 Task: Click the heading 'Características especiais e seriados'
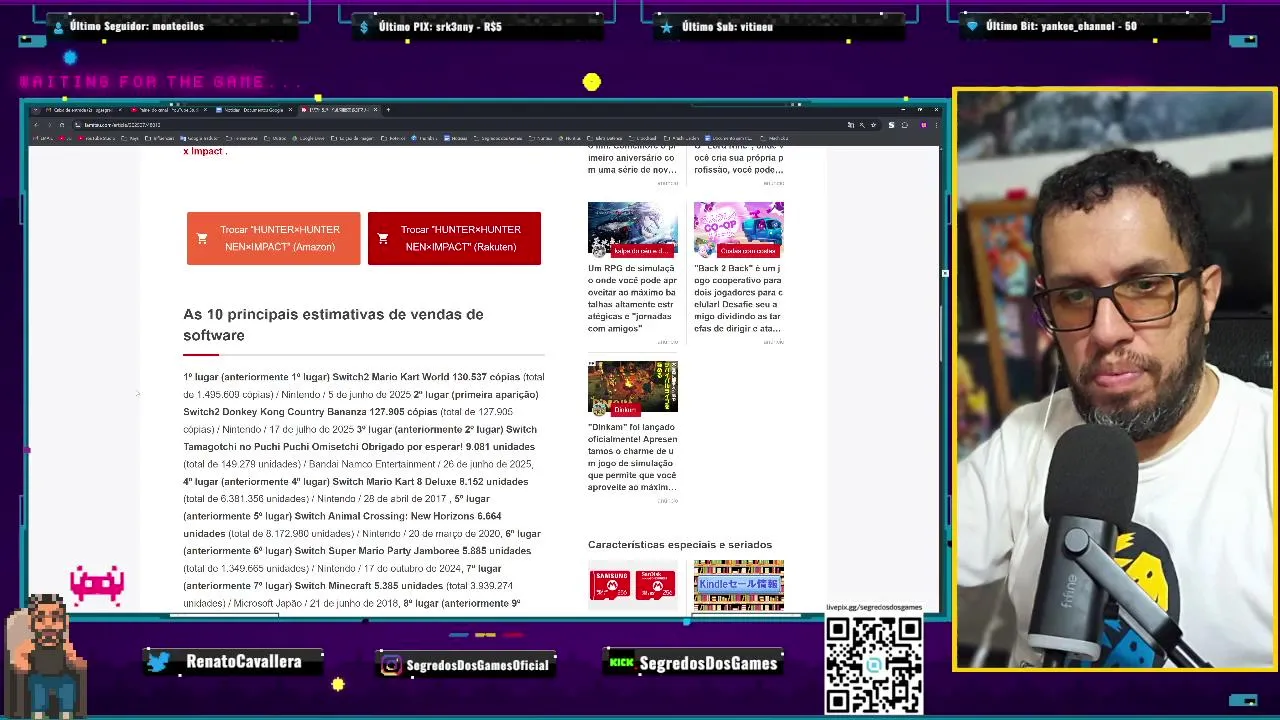pyautogui.click(x=680, y=545)
